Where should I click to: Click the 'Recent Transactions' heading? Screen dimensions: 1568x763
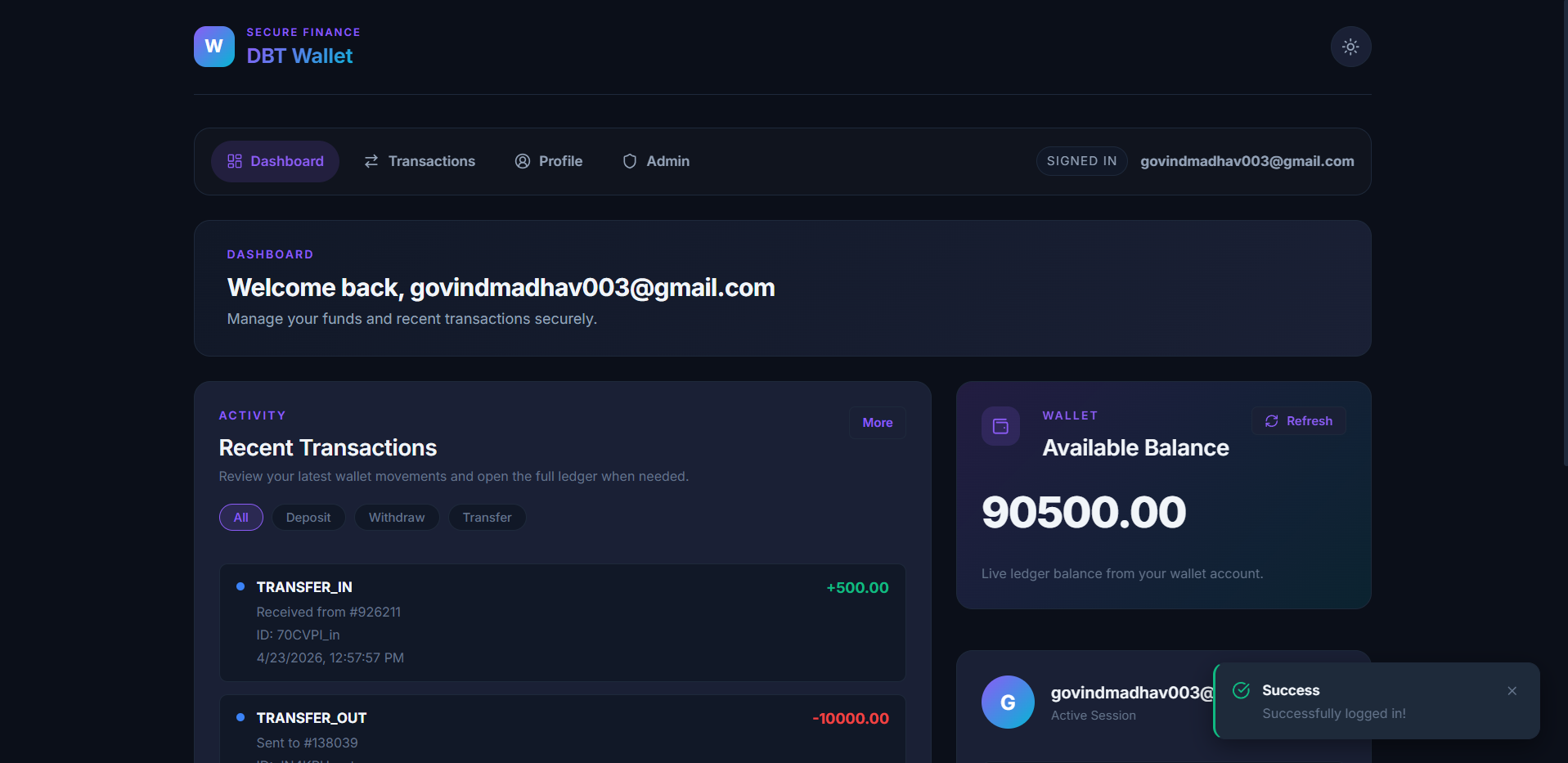tap(328, 447)
